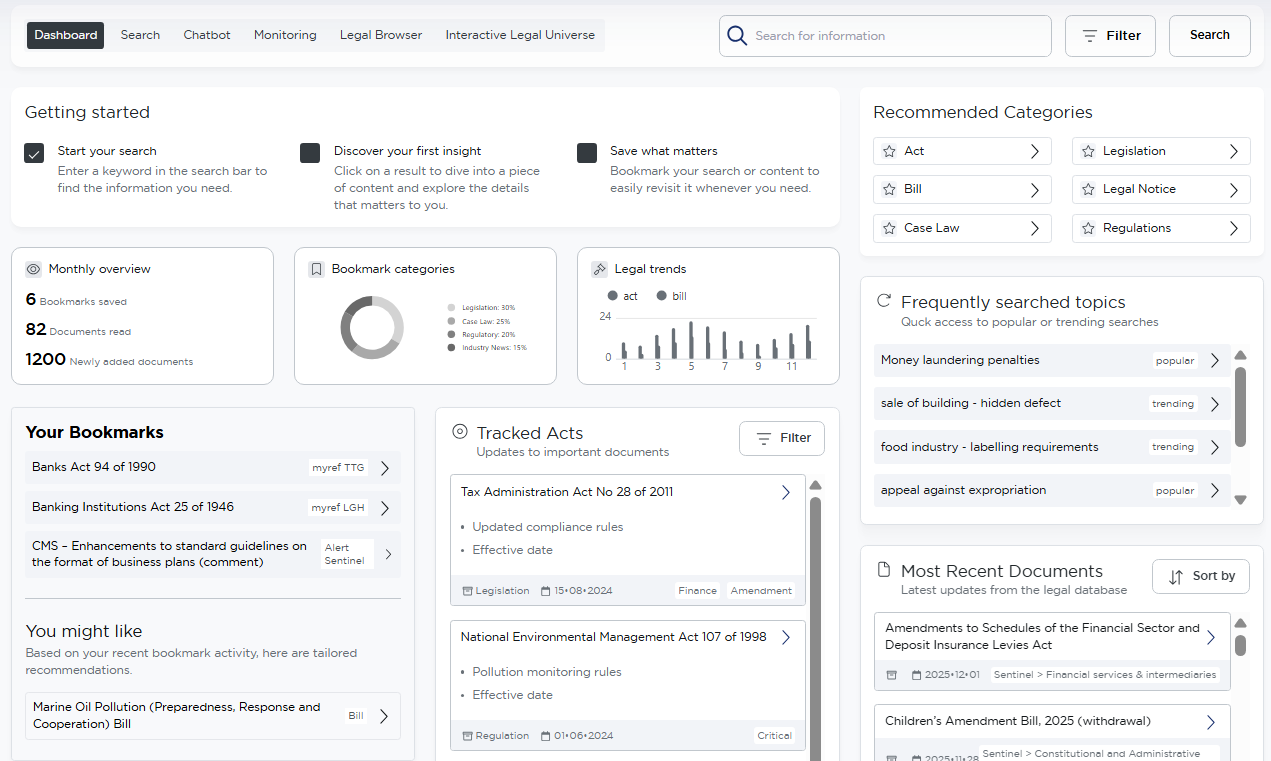The image size is (1271, 761).
Task: Click the top bar Filter button
Action: [x=1110, y=35]
